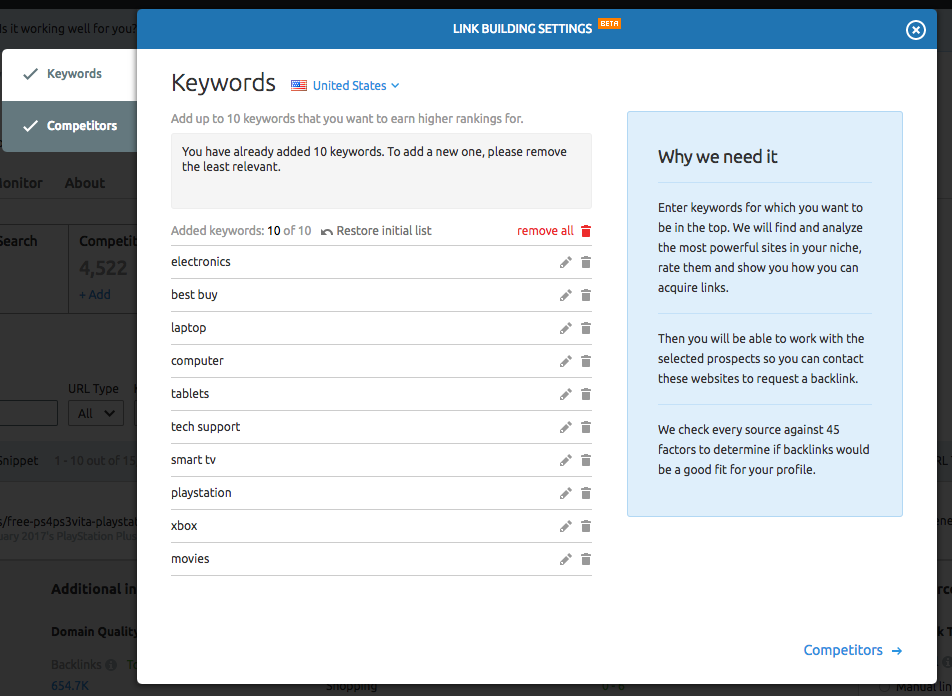Screen dimensions: 952x696
Task: Click the Backlinks info icon
Action: coord(110,665)
